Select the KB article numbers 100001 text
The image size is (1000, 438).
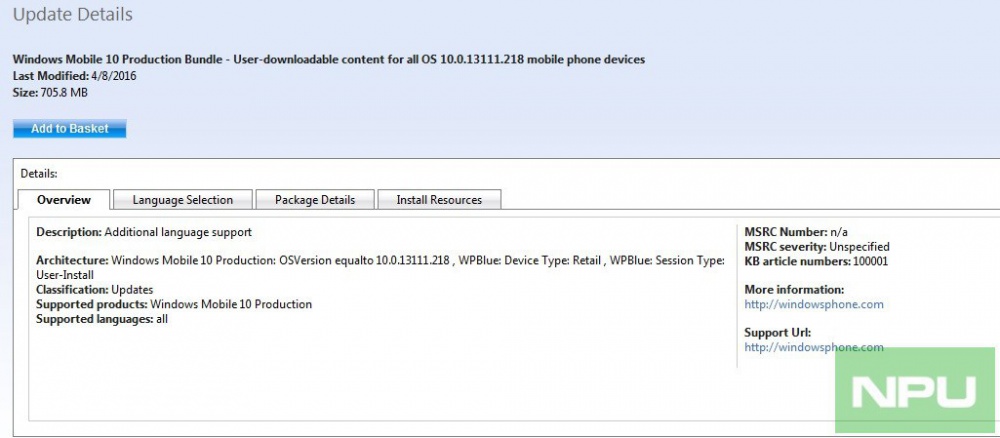[x=816, y=261]
